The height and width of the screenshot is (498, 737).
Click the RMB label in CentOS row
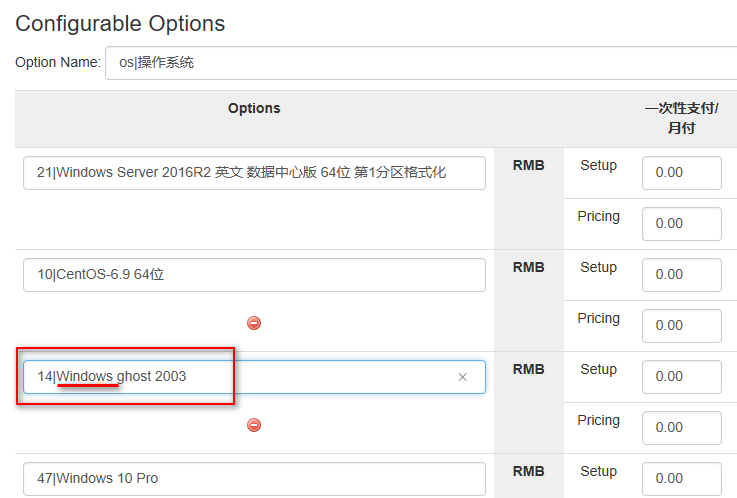pos(529,267)
